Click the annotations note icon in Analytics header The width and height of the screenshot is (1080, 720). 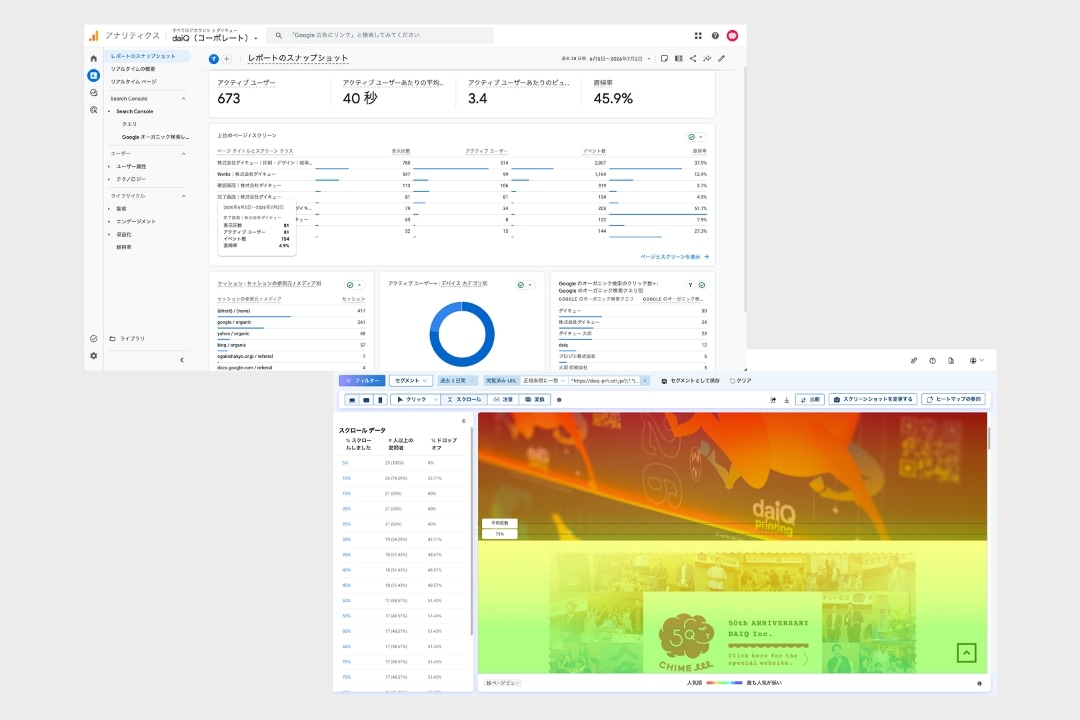coord(664,59)
